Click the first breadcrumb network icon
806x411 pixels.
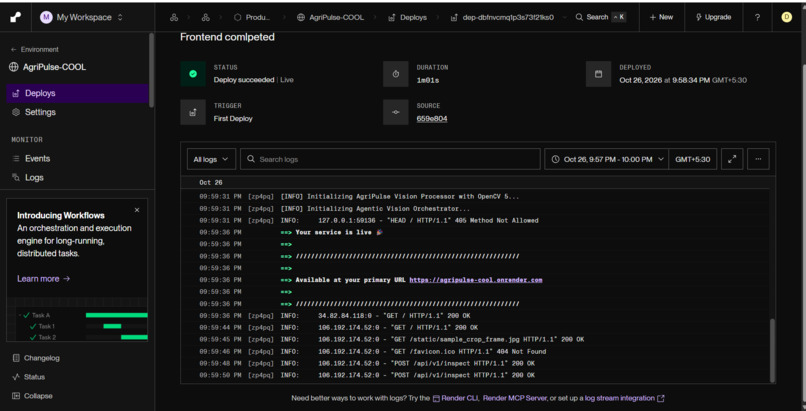point(174,17)
